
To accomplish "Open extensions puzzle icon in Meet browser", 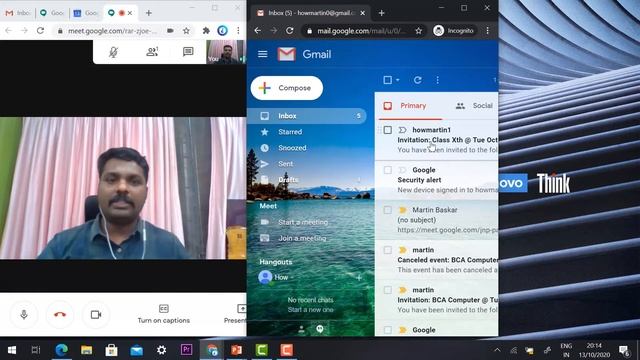I will pyautogui.click(x=206, y=31).
